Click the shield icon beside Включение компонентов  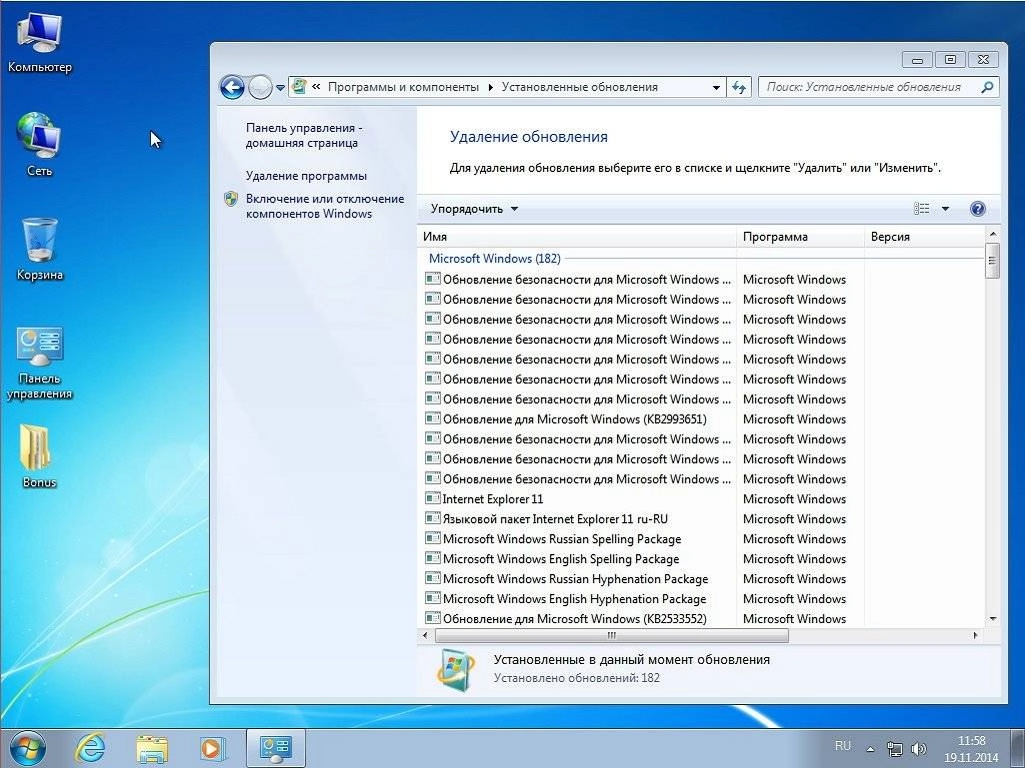(x=230, y=199)
